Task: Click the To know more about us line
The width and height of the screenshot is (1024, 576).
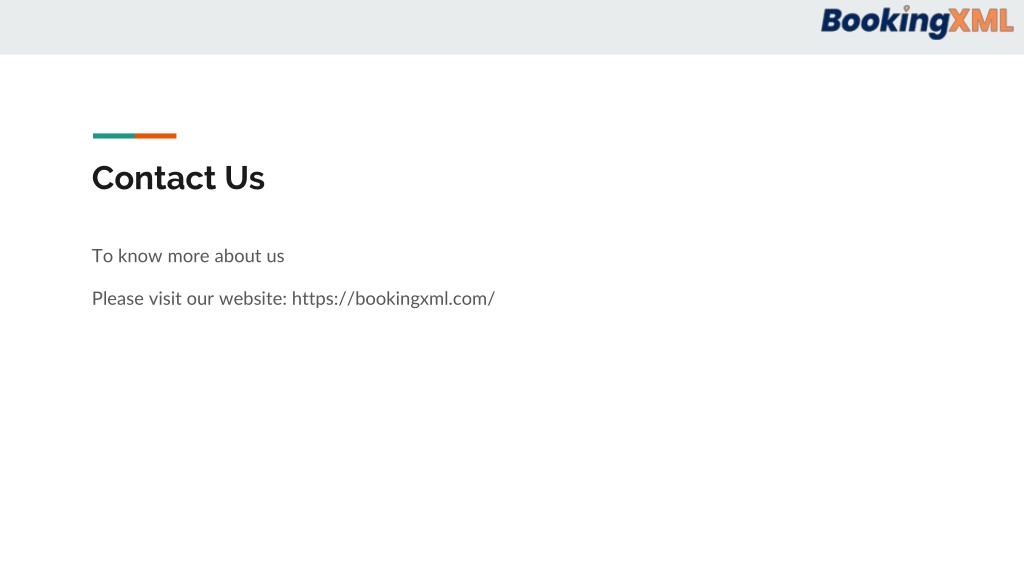Action: (x=188, y=255)
